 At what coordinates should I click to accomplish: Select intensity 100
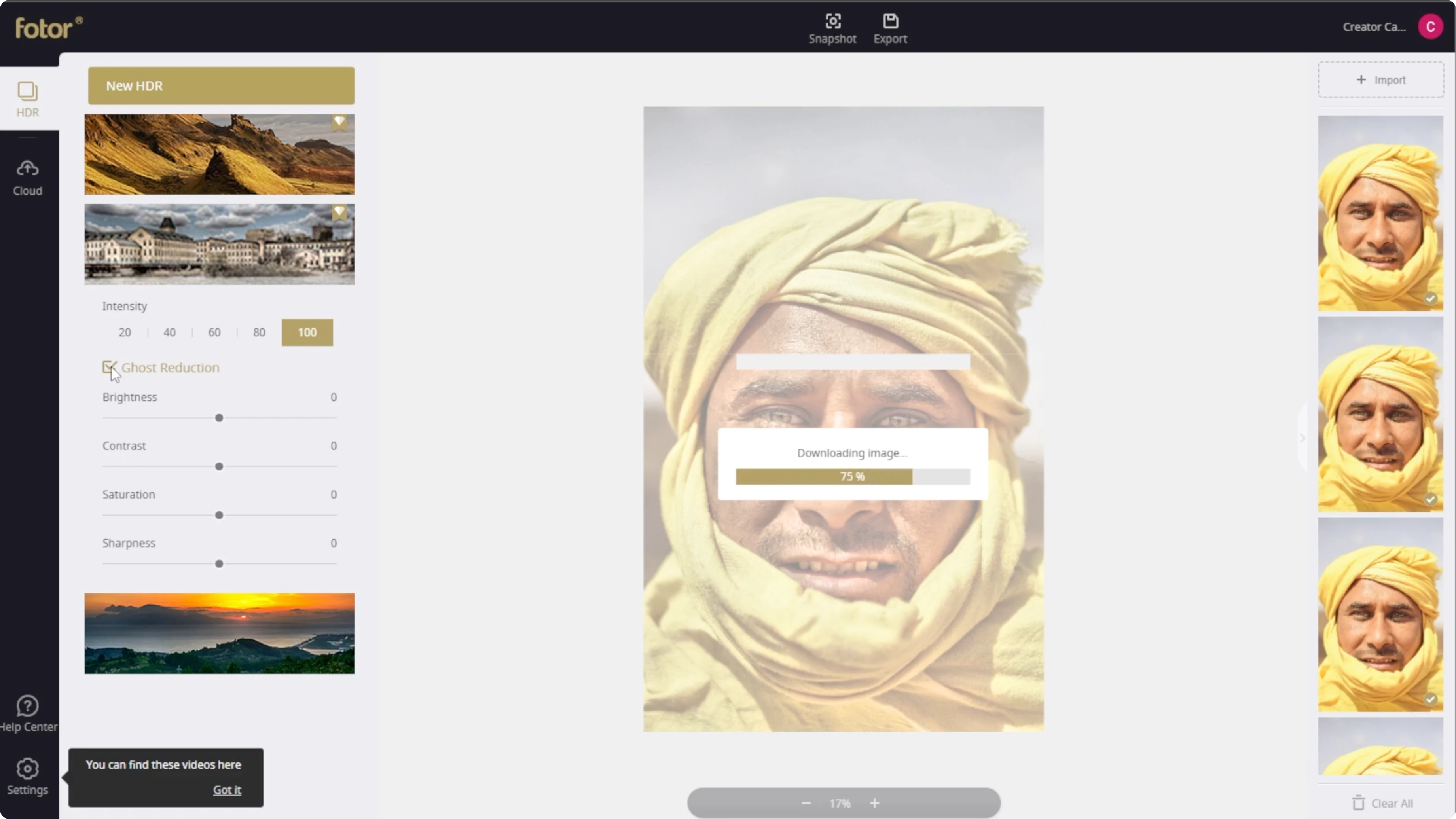coord(307,332)
